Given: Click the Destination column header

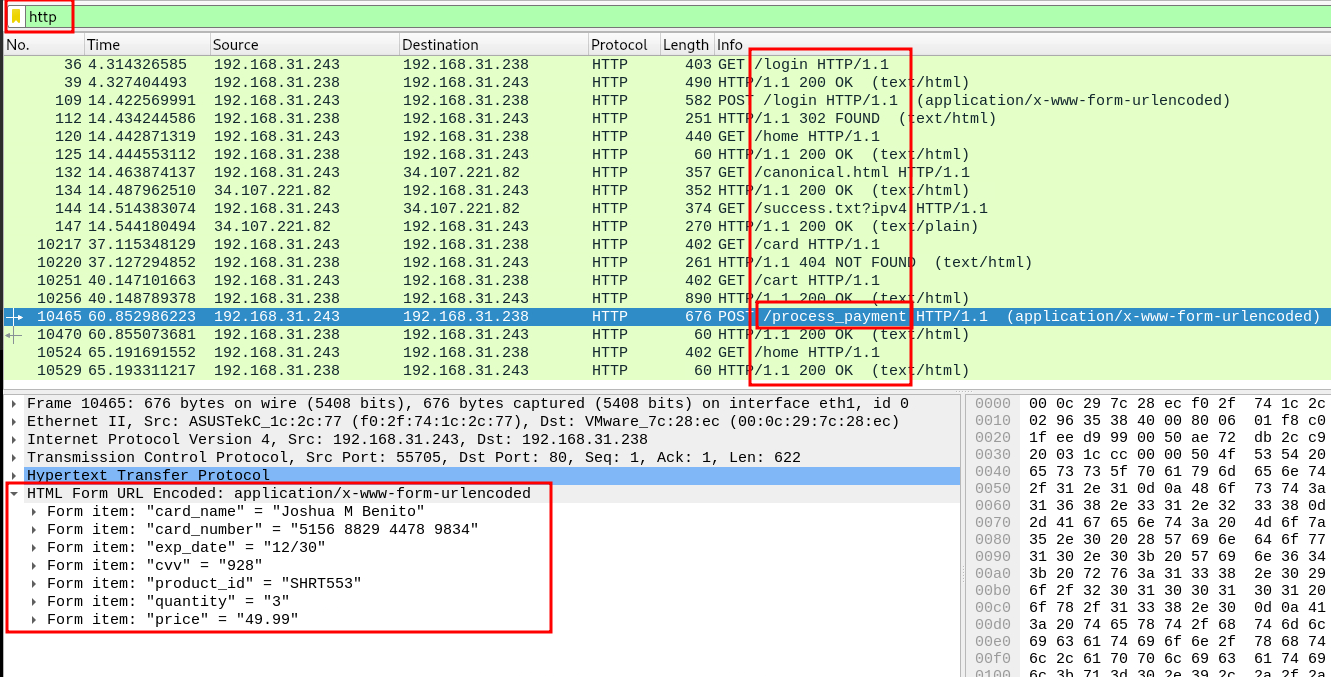Looking at the screenshot, I should coord(492,45).
